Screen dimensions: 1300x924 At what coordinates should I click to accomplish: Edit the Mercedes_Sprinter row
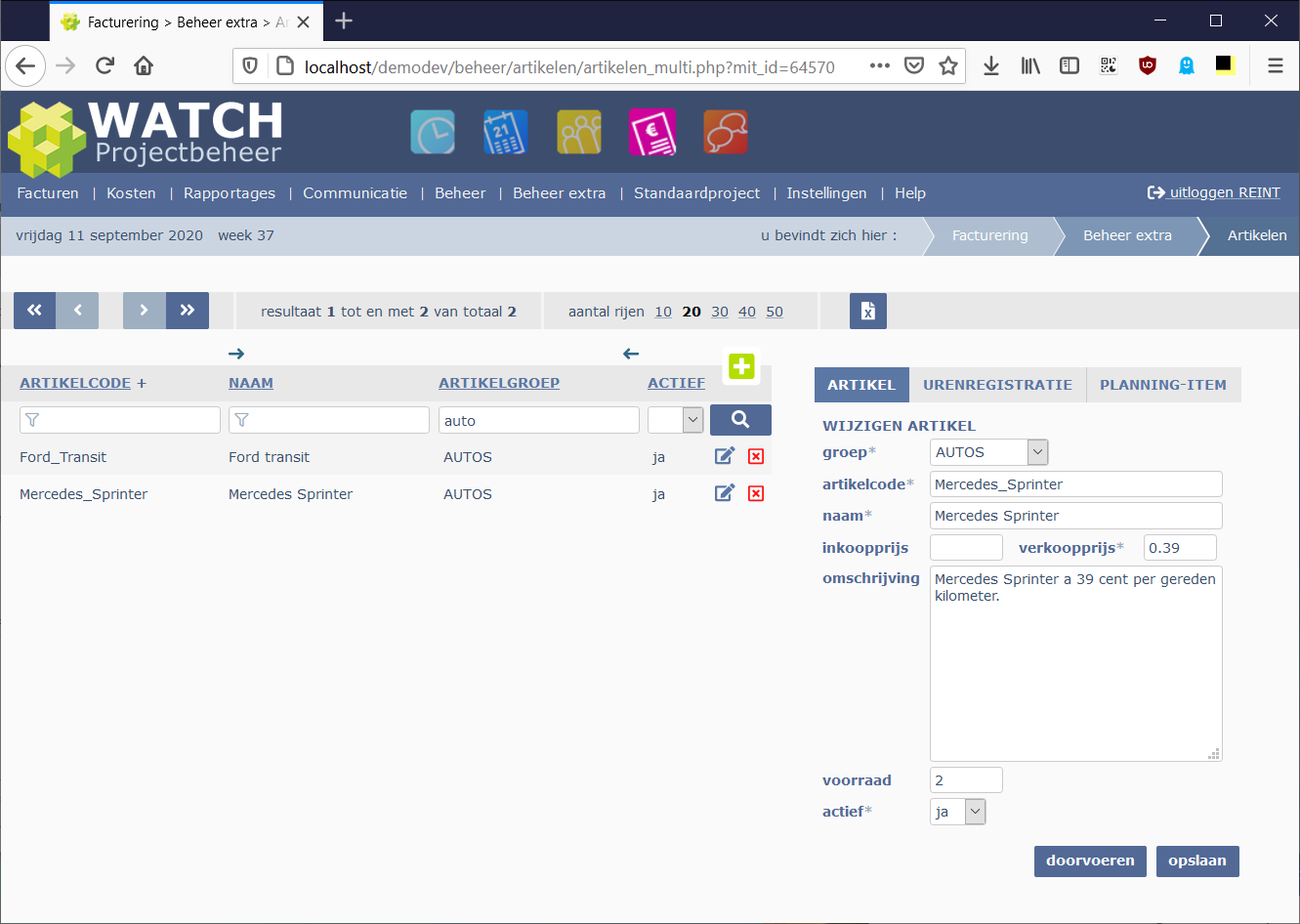[725, 493]
